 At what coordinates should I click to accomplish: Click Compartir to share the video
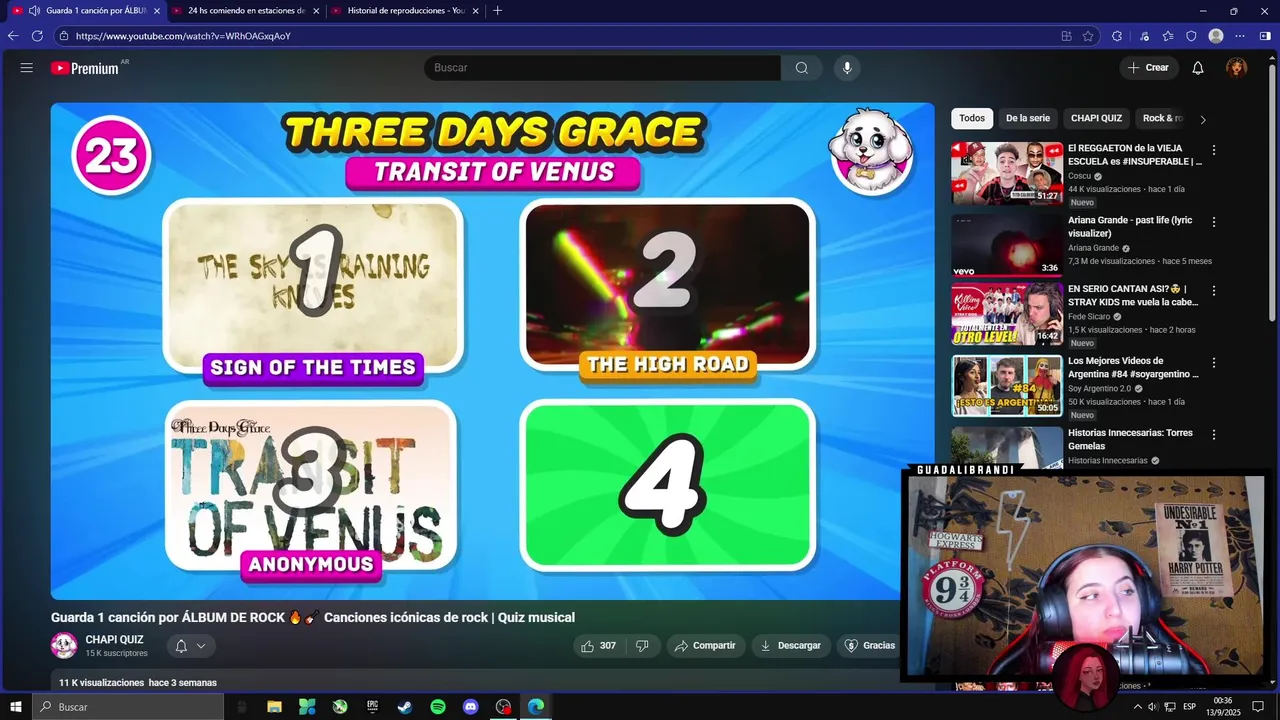705,646
